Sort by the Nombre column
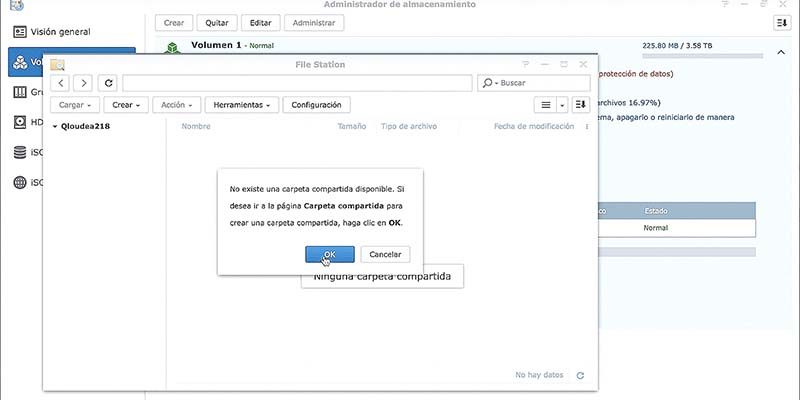The image size is (800, 400). point(196,127)
